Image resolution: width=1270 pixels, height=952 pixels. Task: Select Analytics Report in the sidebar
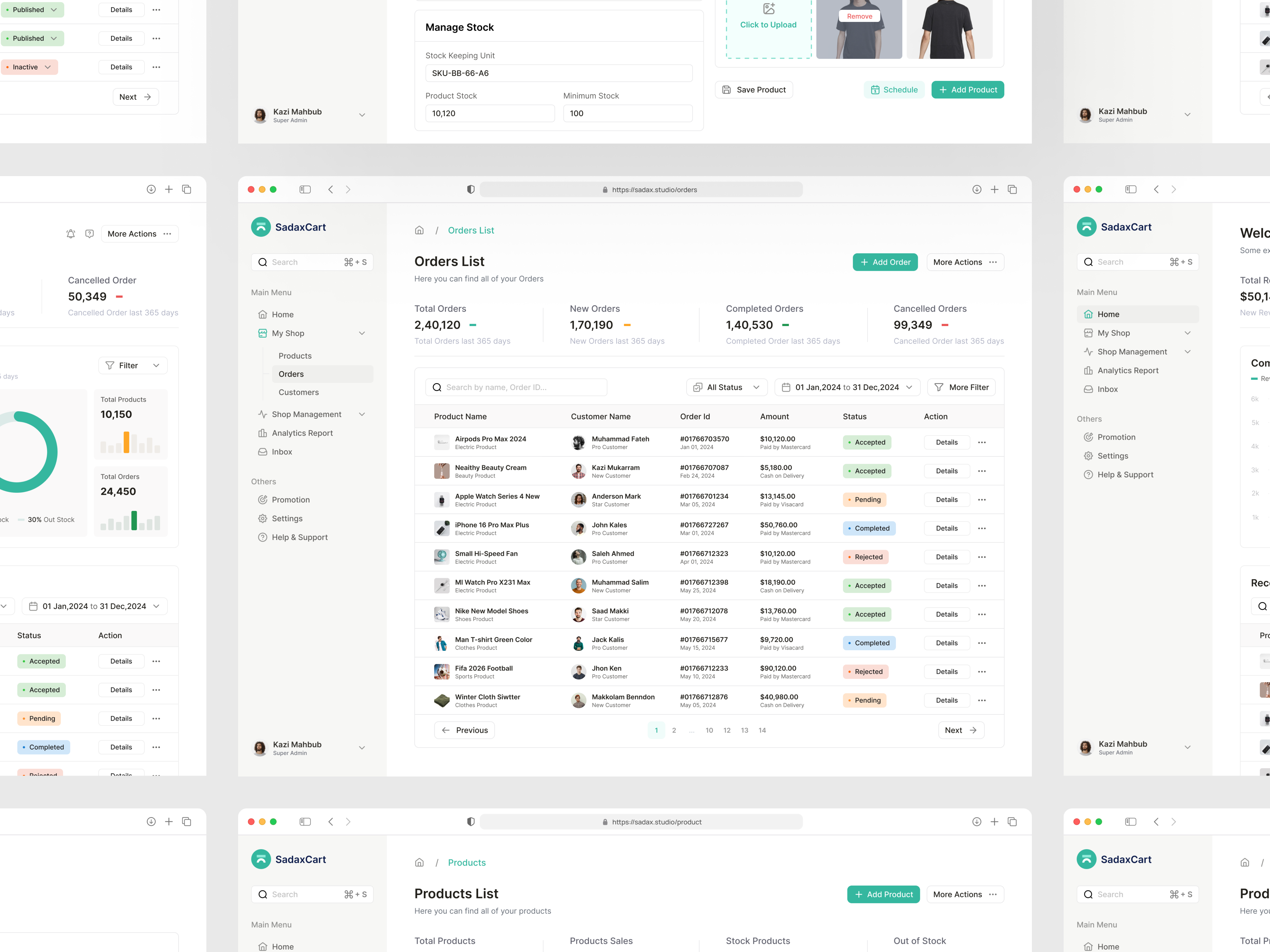coord(303,433)
